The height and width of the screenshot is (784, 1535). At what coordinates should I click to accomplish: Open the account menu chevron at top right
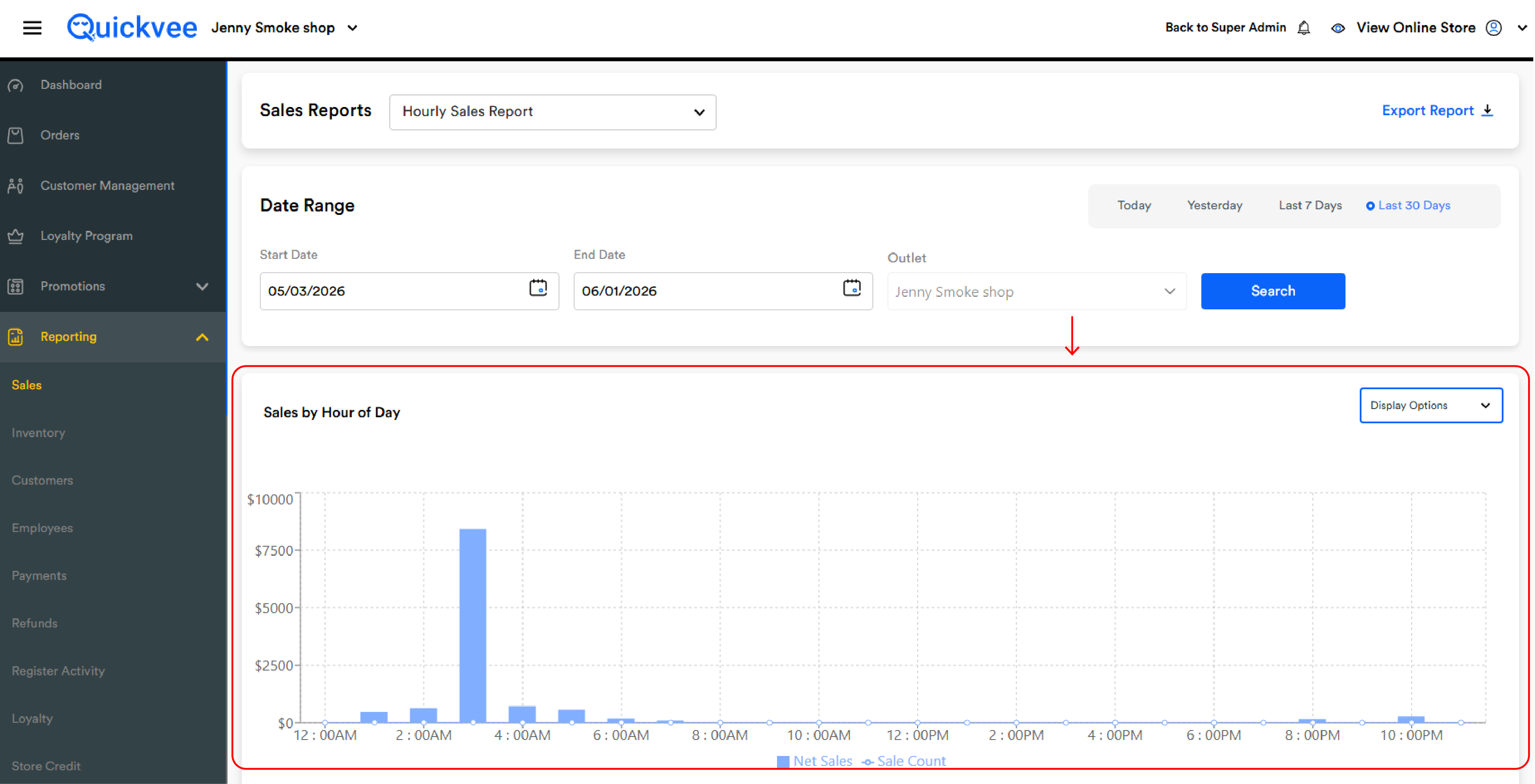coord(1521,28)
